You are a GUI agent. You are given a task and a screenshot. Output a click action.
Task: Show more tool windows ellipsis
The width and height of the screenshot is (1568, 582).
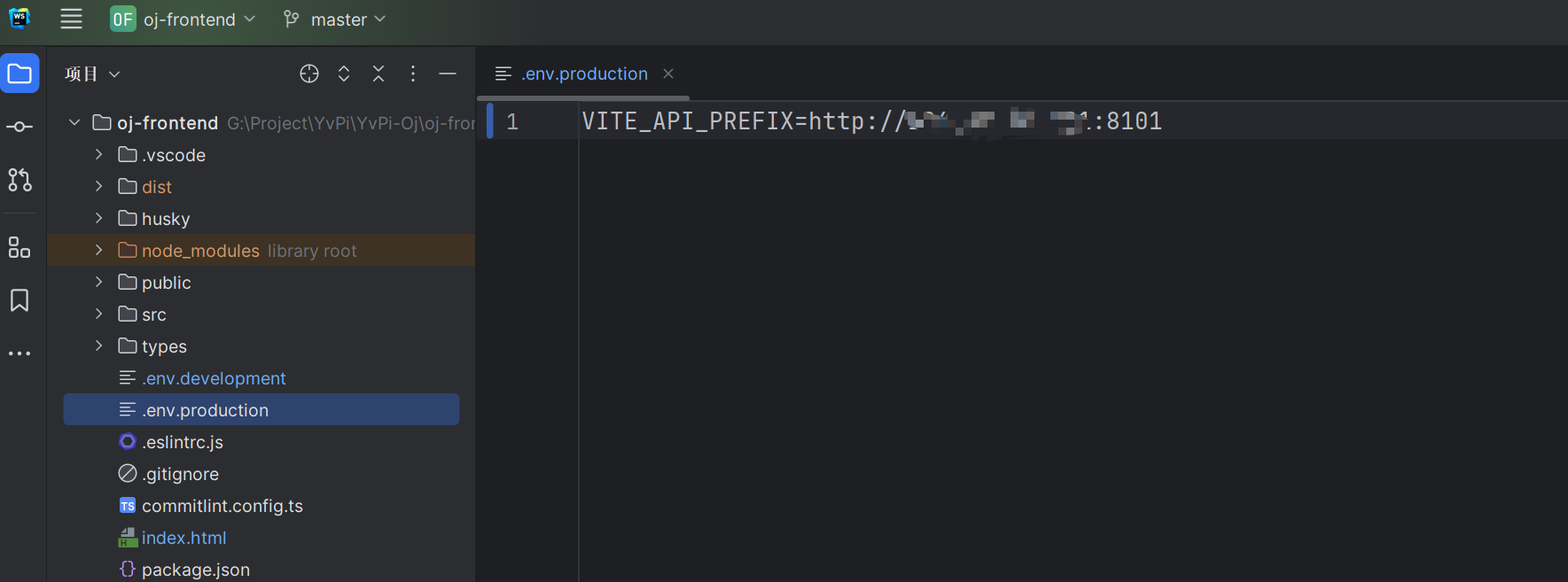pos(20,353)
